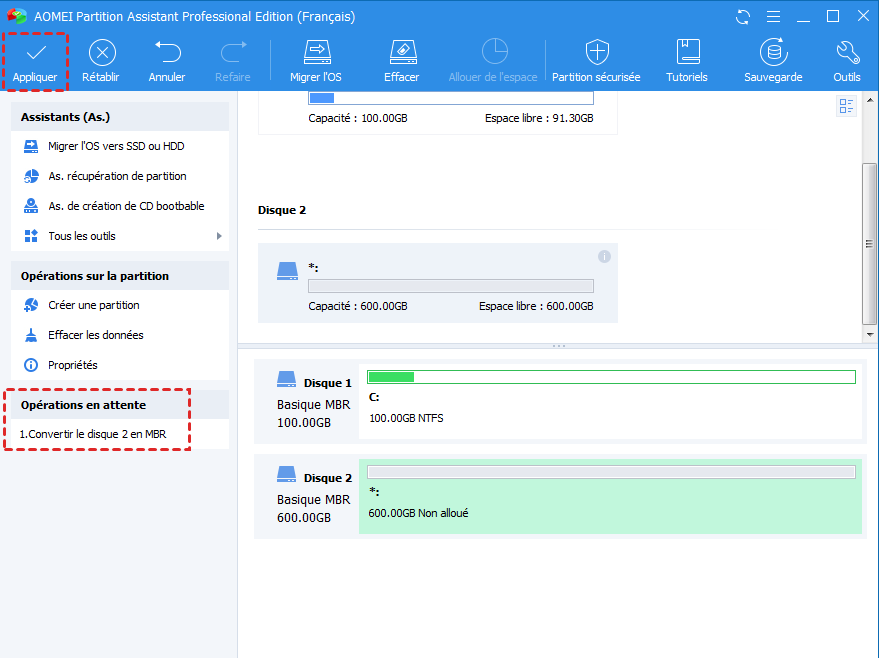Click Effacer les données option
Viewport: 879px width, 658px height.
click(96, 335)
